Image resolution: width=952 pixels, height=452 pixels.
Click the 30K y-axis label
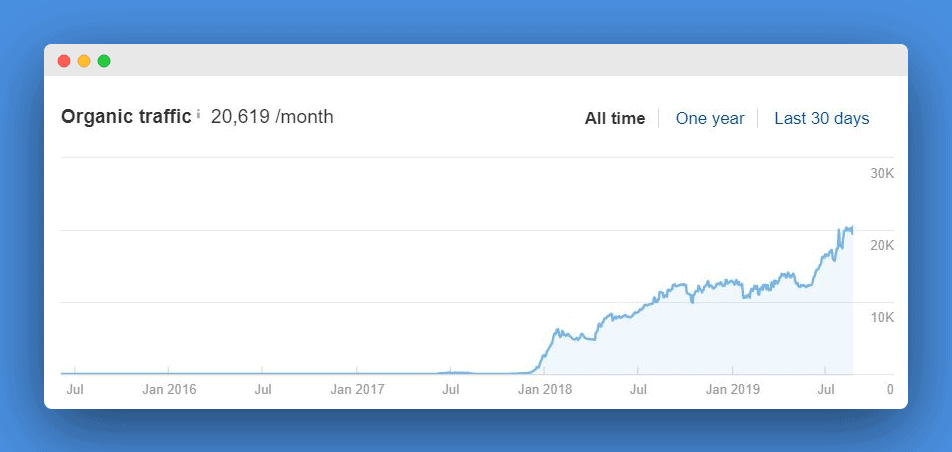[882, 174]
